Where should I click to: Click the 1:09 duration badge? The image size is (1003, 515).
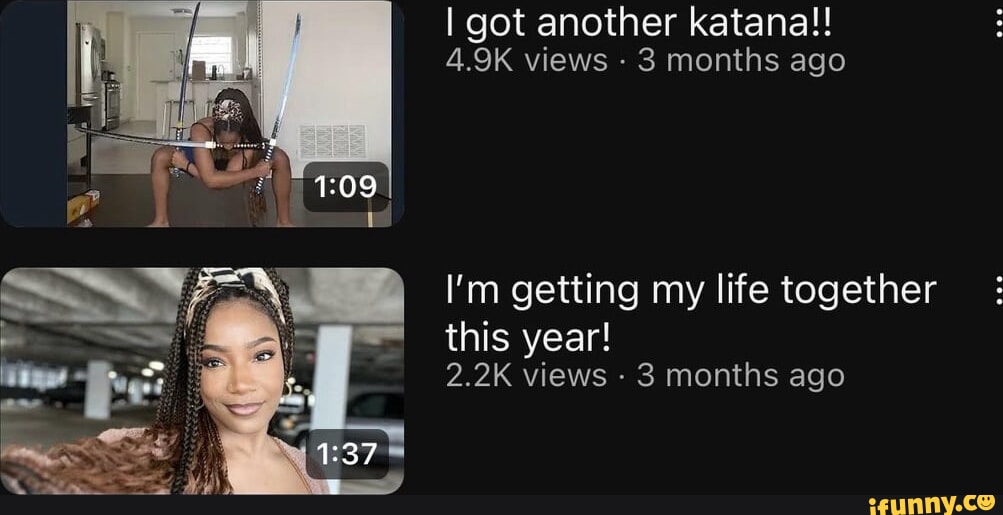point(346,187)
